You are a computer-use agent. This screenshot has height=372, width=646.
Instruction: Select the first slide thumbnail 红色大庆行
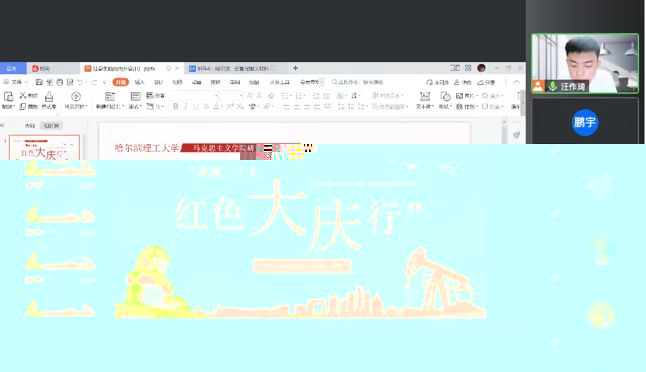pyautogui.click(x=44, y=147)
